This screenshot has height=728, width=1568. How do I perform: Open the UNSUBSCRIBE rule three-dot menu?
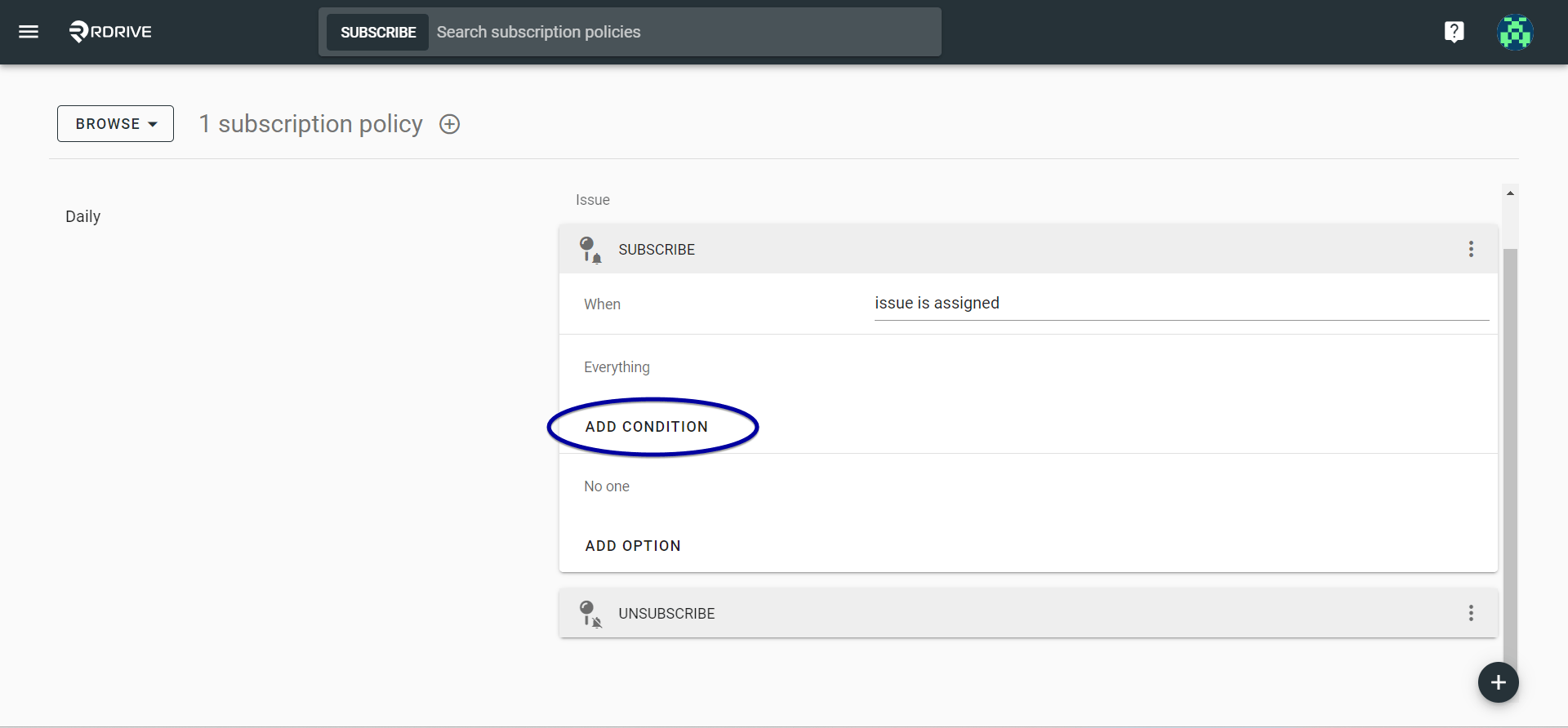(x=1471, y=613)
